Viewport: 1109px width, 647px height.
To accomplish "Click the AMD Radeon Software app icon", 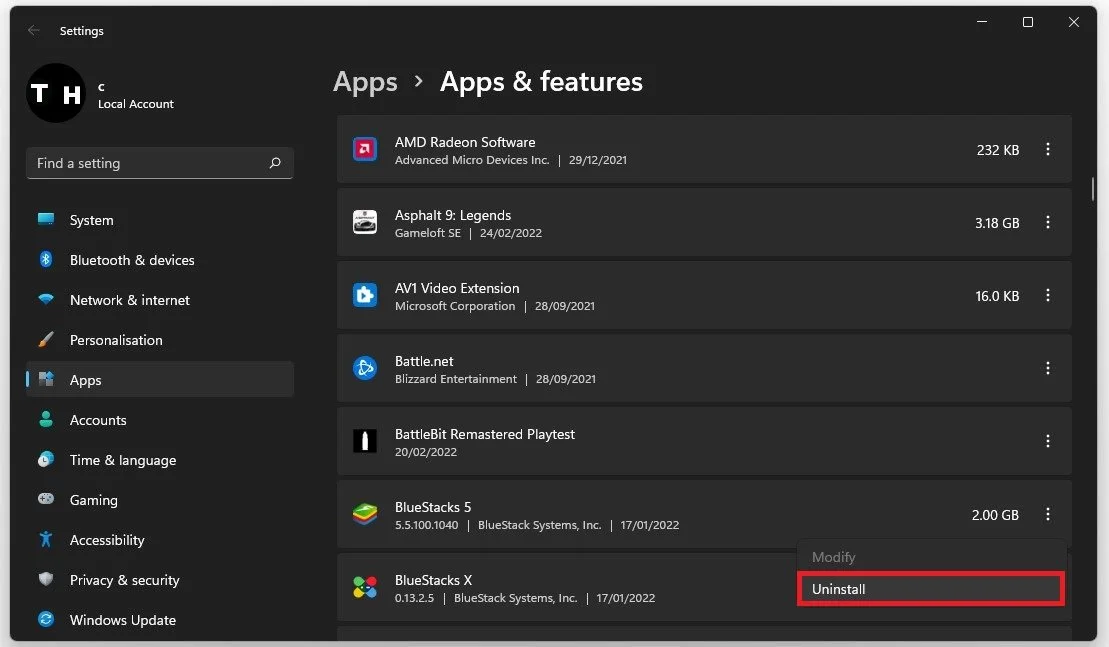I will (365, 149).
